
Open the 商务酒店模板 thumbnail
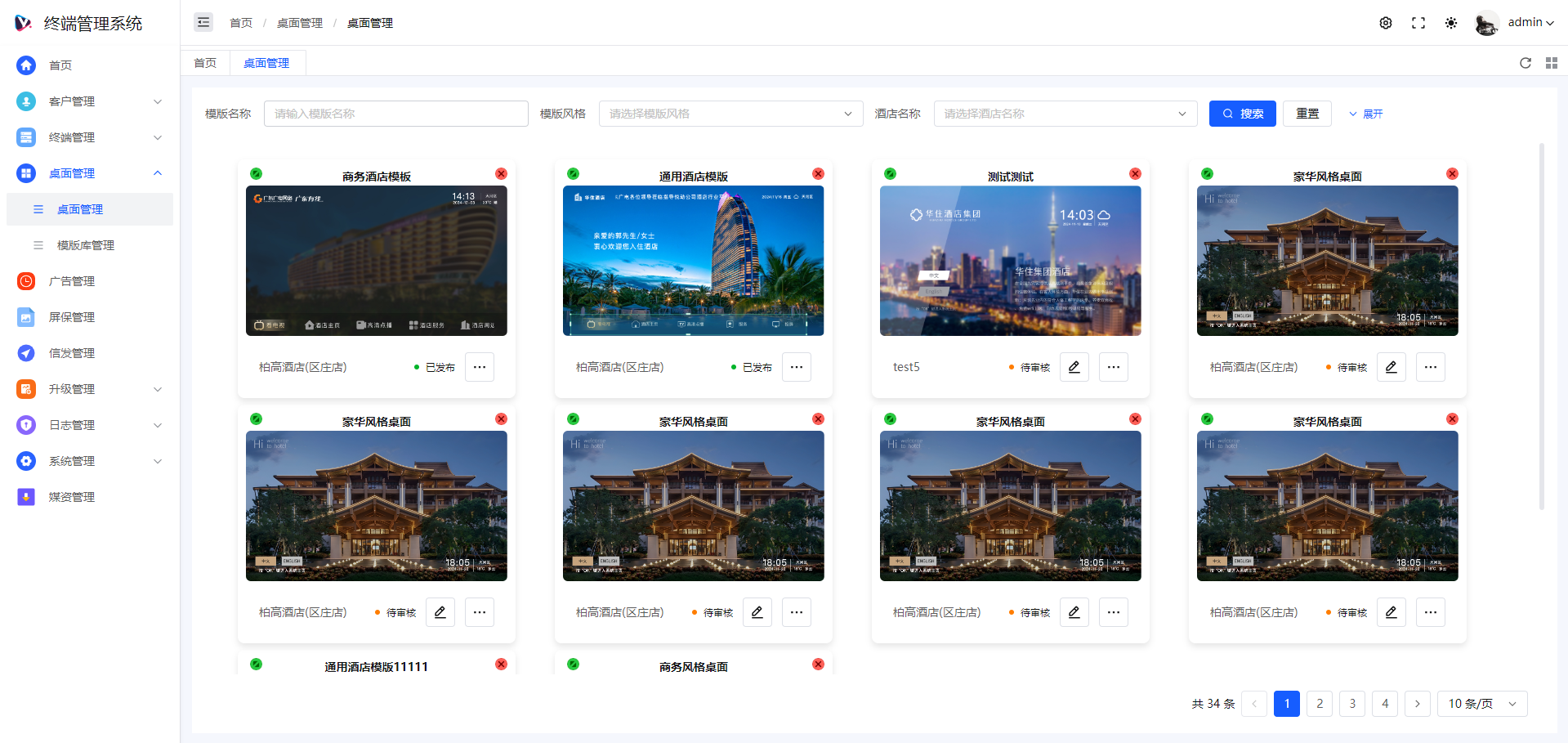377,261
